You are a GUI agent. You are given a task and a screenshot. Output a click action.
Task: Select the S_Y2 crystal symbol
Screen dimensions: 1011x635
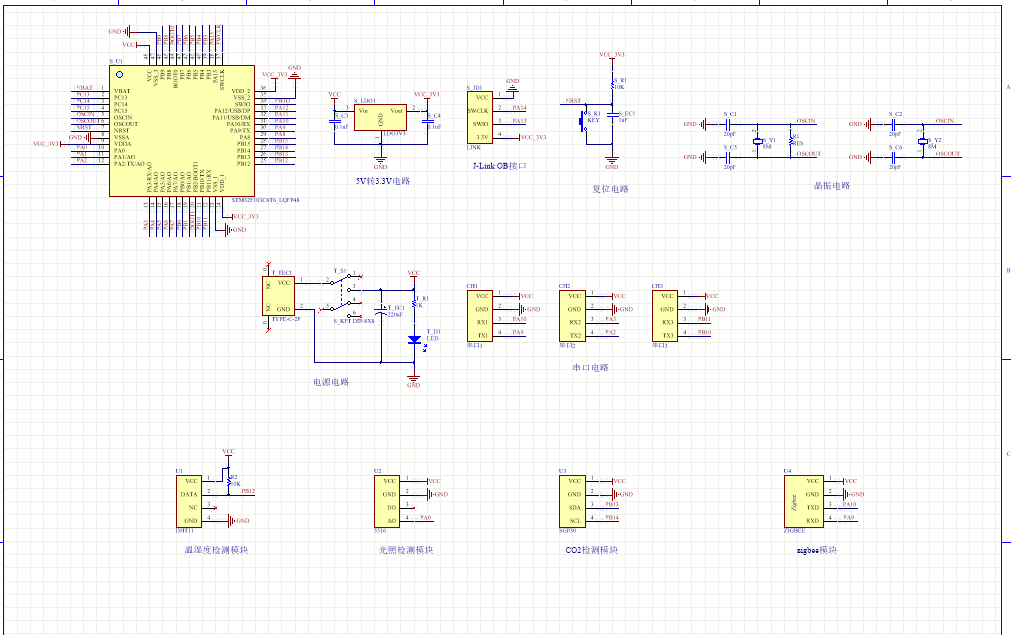pos(923,141)
